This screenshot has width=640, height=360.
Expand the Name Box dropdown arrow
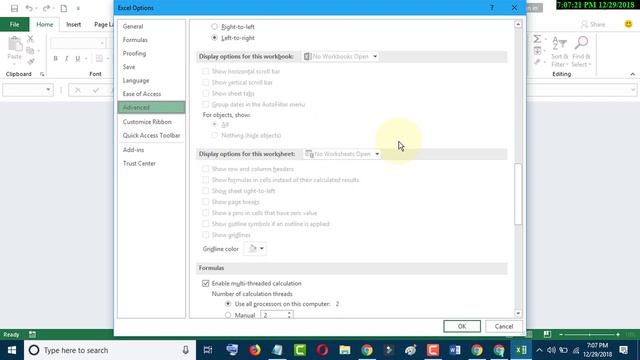coord(48,90)
